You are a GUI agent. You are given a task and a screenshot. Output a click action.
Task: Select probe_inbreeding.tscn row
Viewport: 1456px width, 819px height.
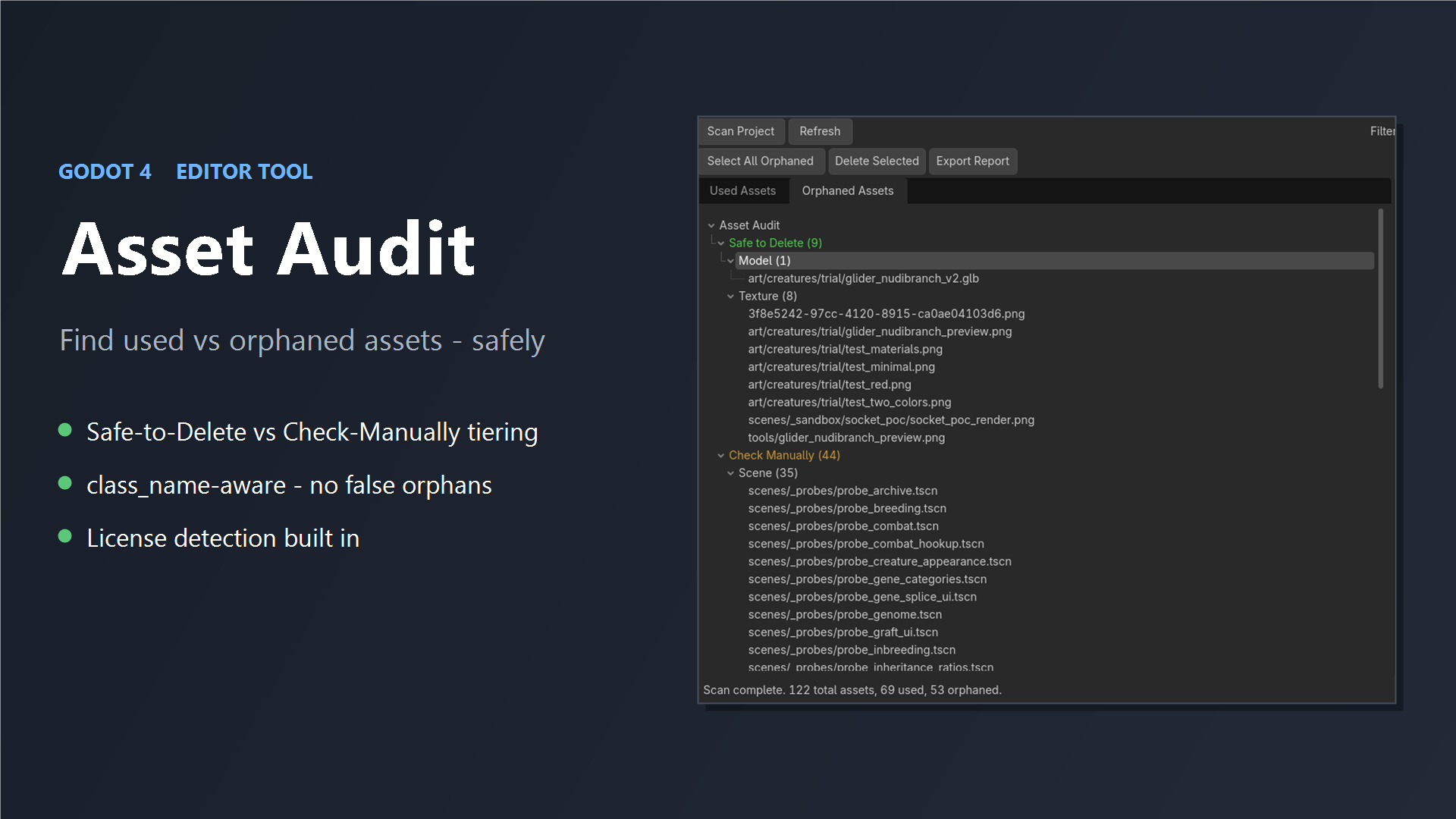coord(852,650)
